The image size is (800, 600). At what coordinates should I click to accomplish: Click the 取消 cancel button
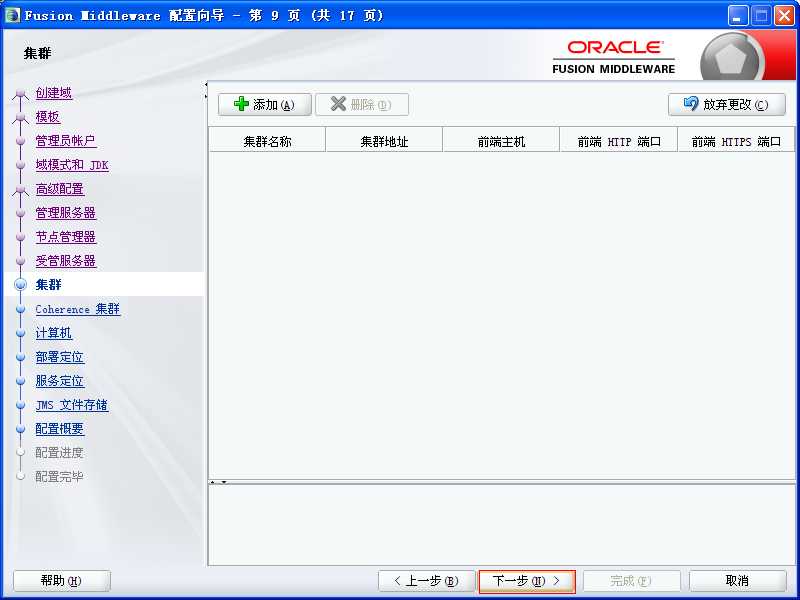[737, 581]
